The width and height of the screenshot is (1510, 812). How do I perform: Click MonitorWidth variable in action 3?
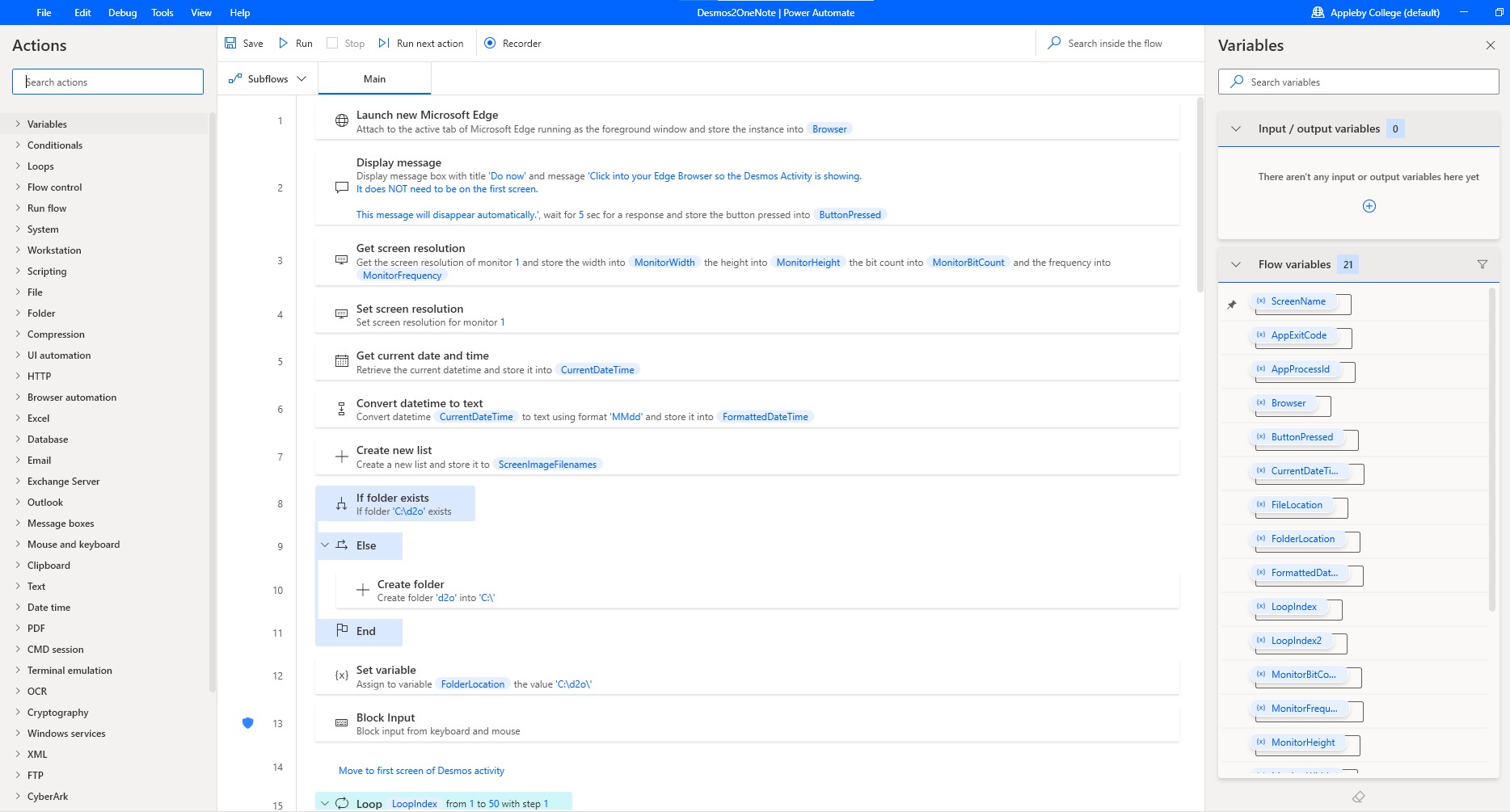point(664,262)
